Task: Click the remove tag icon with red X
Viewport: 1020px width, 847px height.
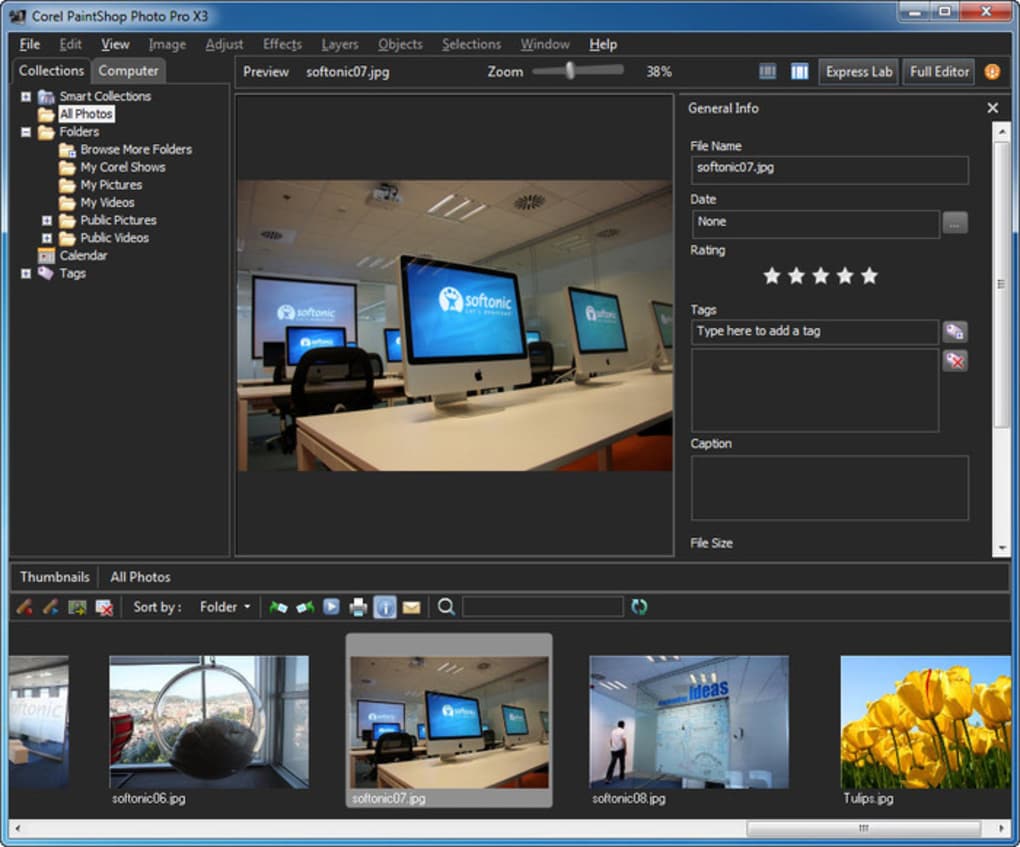Action: (955, 360)
